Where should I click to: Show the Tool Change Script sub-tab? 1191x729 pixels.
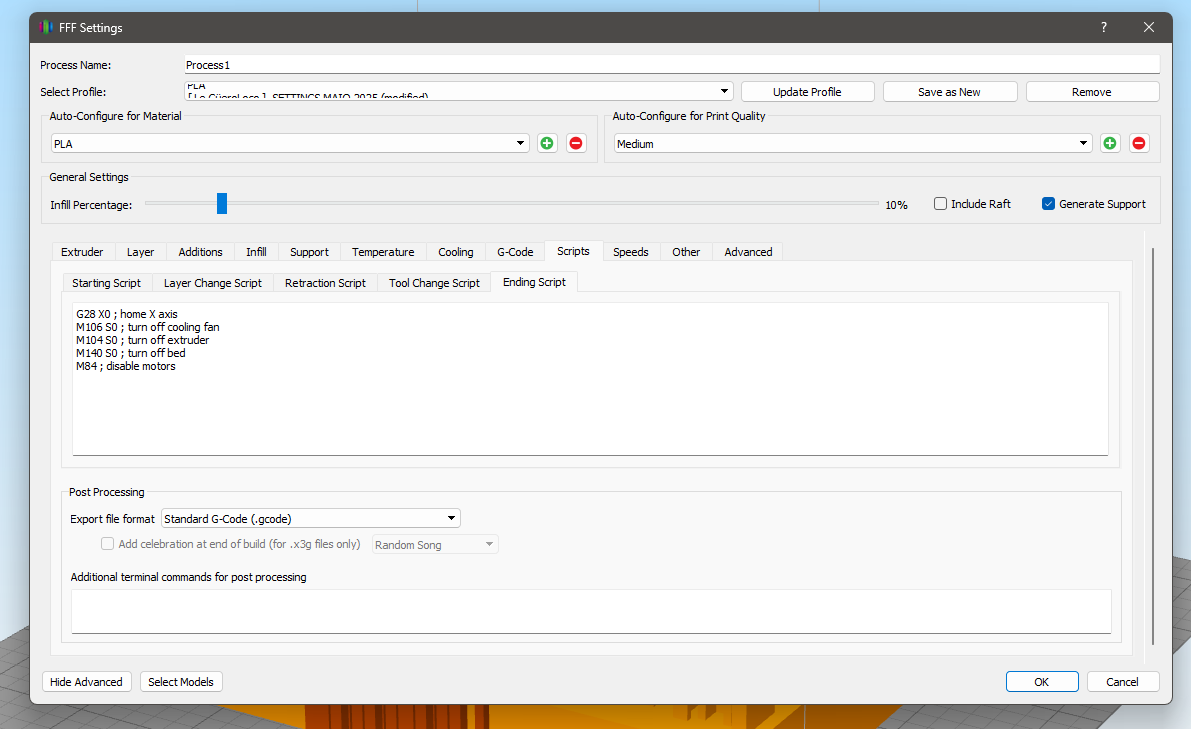434,282
